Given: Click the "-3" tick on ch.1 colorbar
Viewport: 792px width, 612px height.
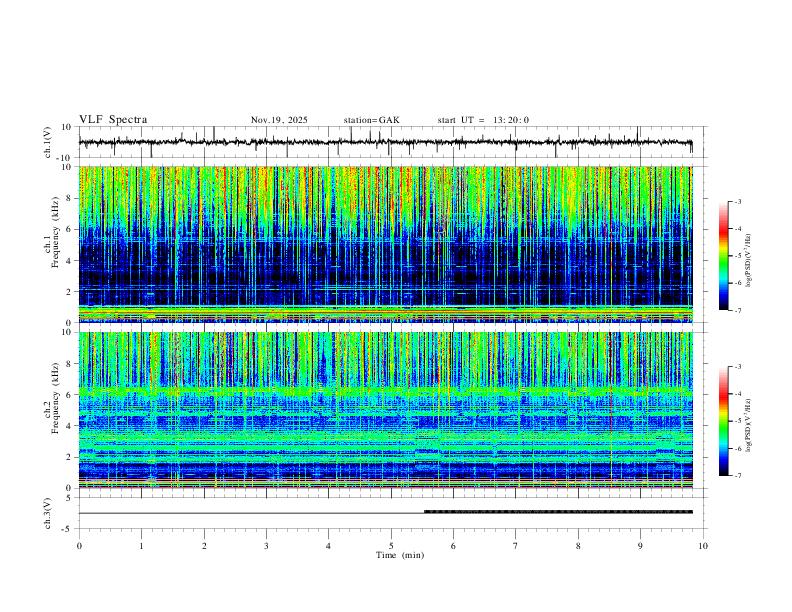Looking at the screenshot, I should pos(737,201).
